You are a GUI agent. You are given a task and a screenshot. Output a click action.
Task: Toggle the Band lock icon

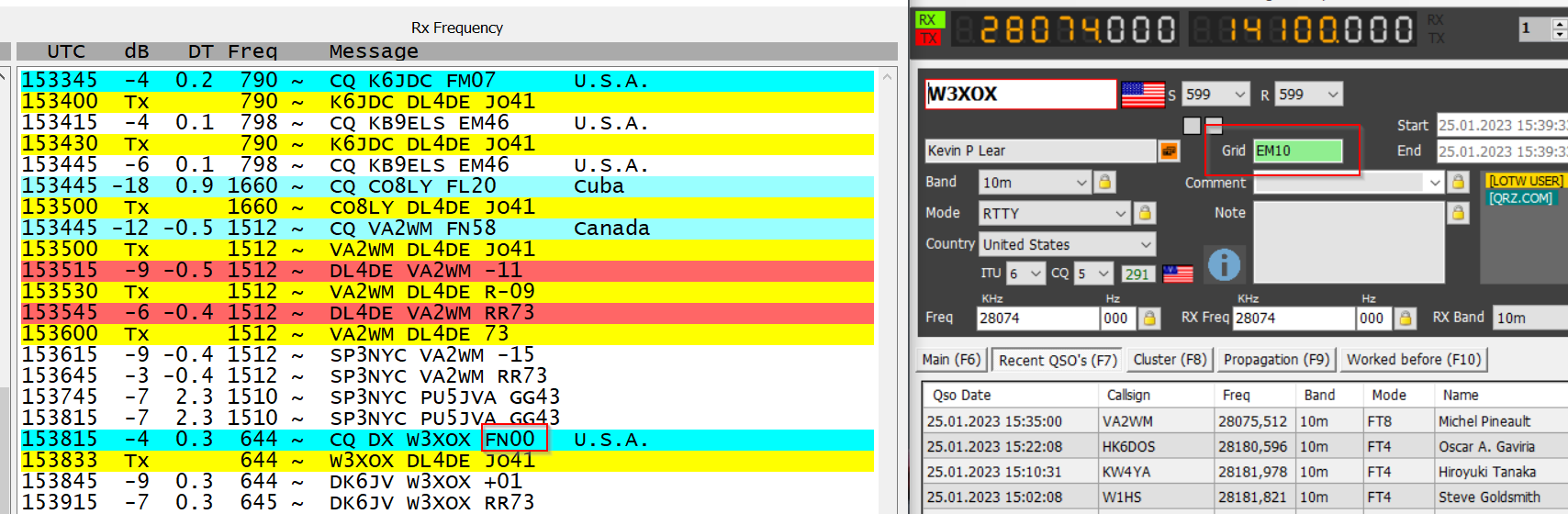click(x=1105, y=182)
